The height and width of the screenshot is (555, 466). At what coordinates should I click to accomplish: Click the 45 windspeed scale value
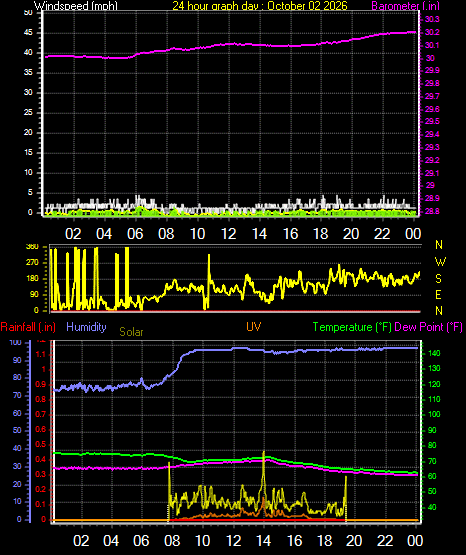pyautogui.click(x=28, y=33)
